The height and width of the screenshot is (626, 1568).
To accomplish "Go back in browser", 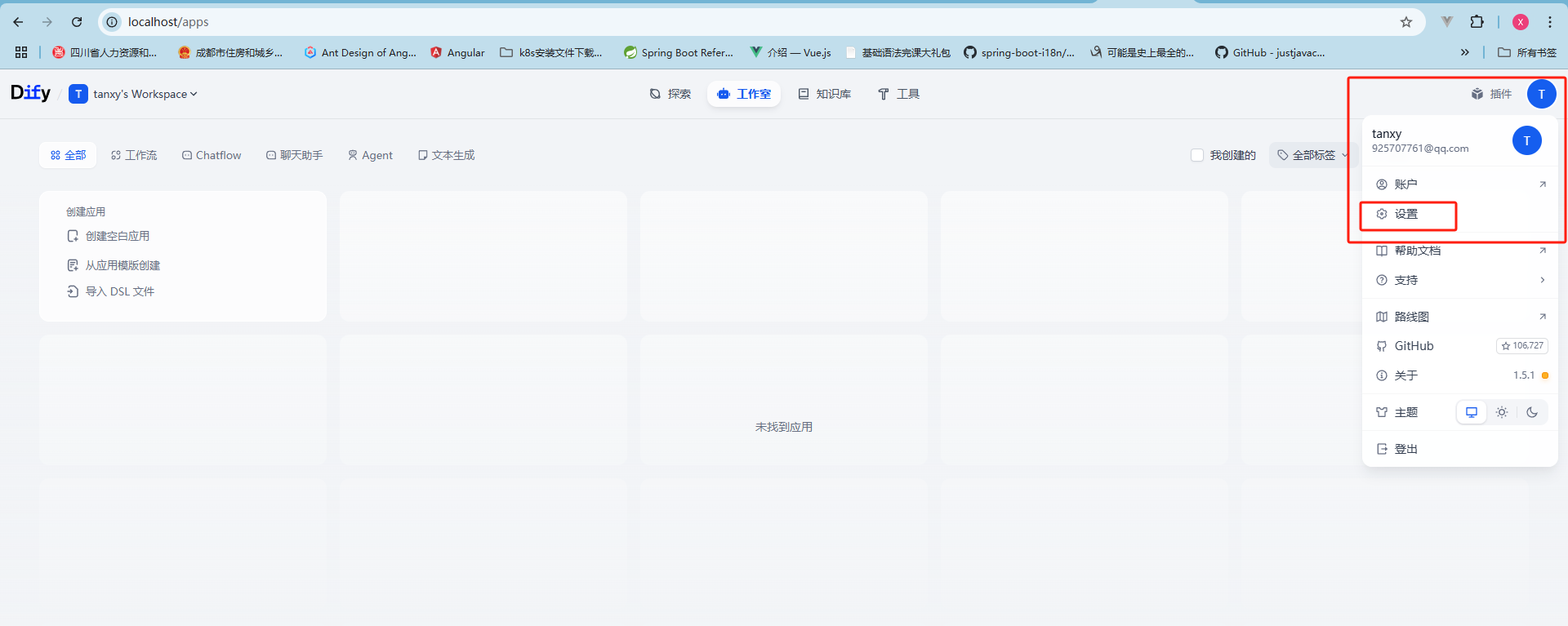I will (x=18, y=22).
